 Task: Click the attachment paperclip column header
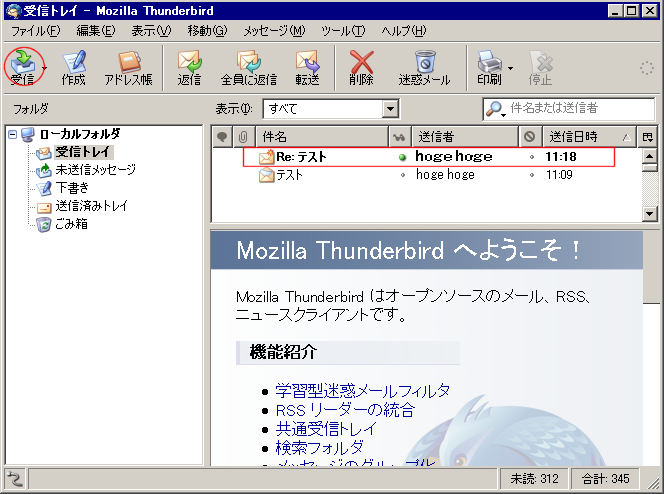click(243, 137)
